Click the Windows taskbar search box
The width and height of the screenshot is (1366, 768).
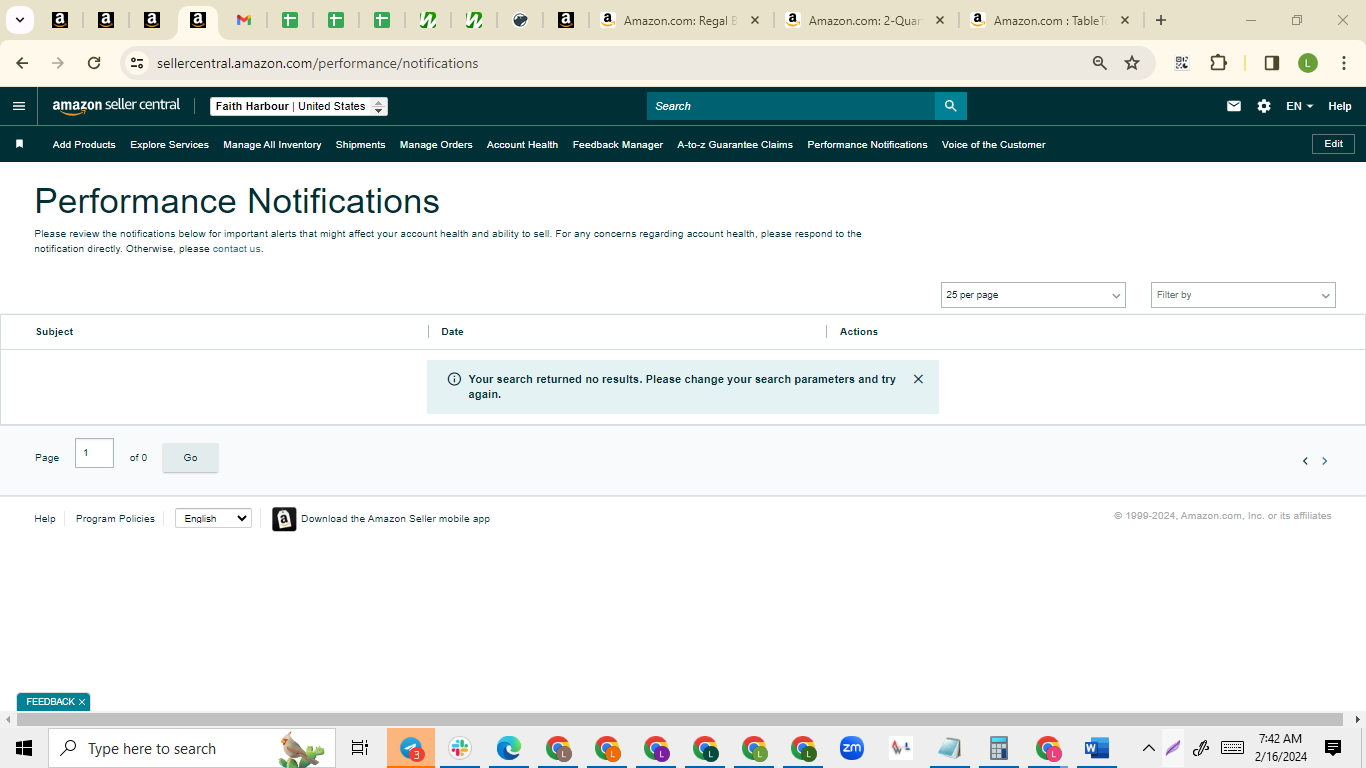(192, 748)
